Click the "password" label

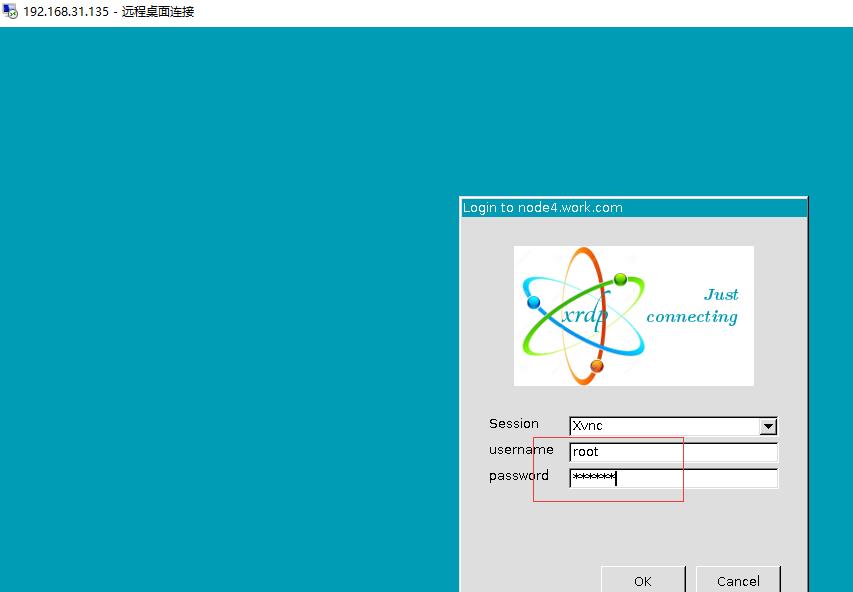pos(518,476)
